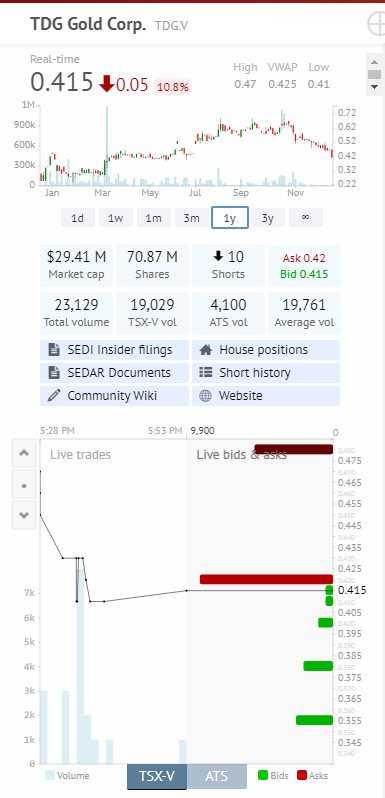Click the scrollbar down arrow

coord(375,87)
